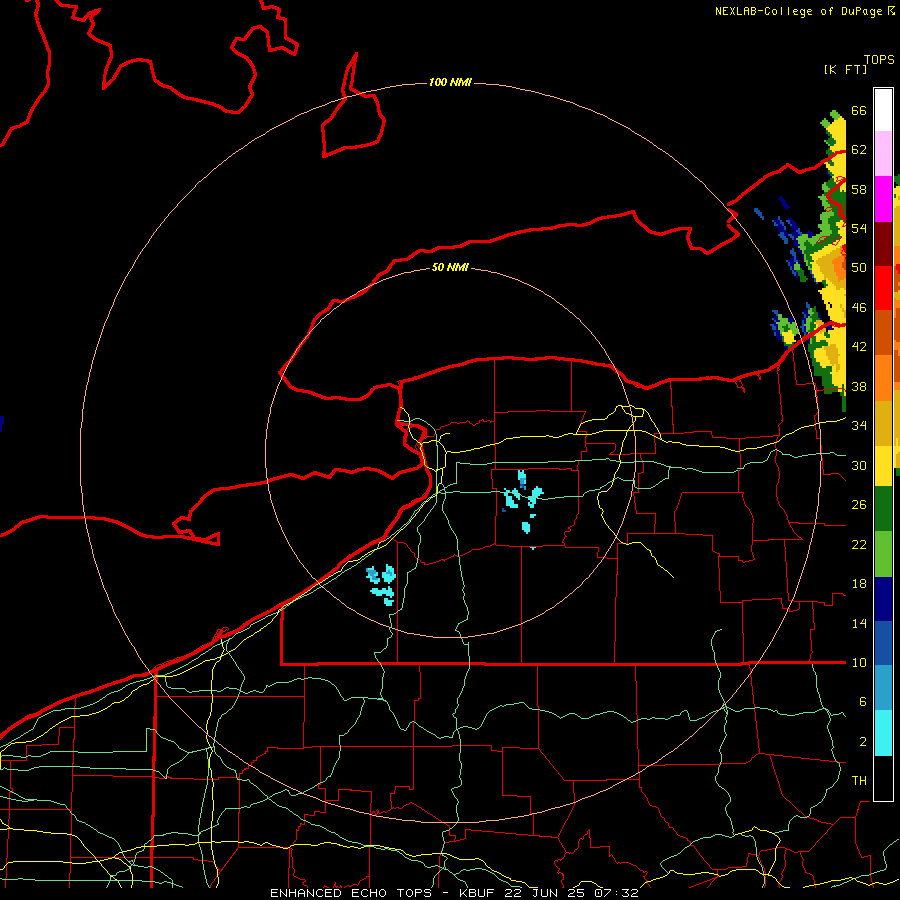
Task: Click the TOPS legend title
Action: point(879,59)
